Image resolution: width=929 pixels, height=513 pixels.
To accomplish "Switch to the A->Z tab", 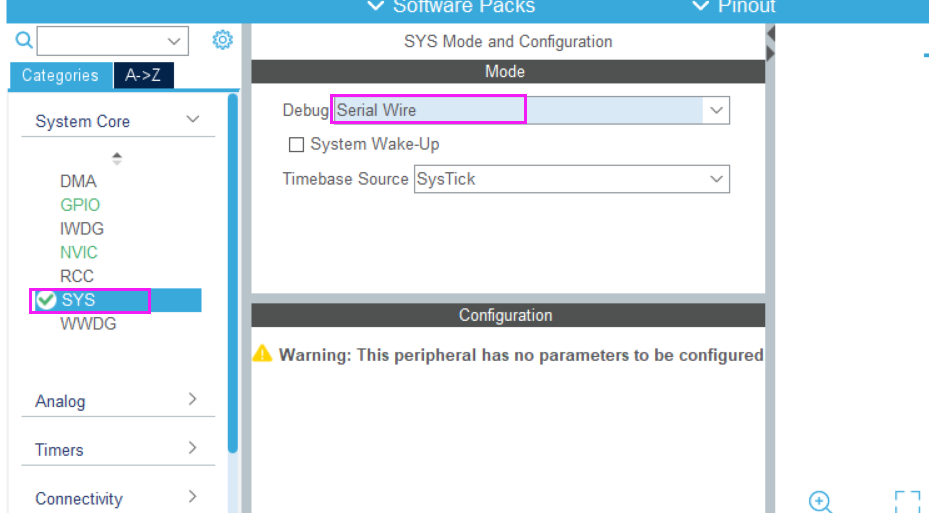I will click(143, 75).
